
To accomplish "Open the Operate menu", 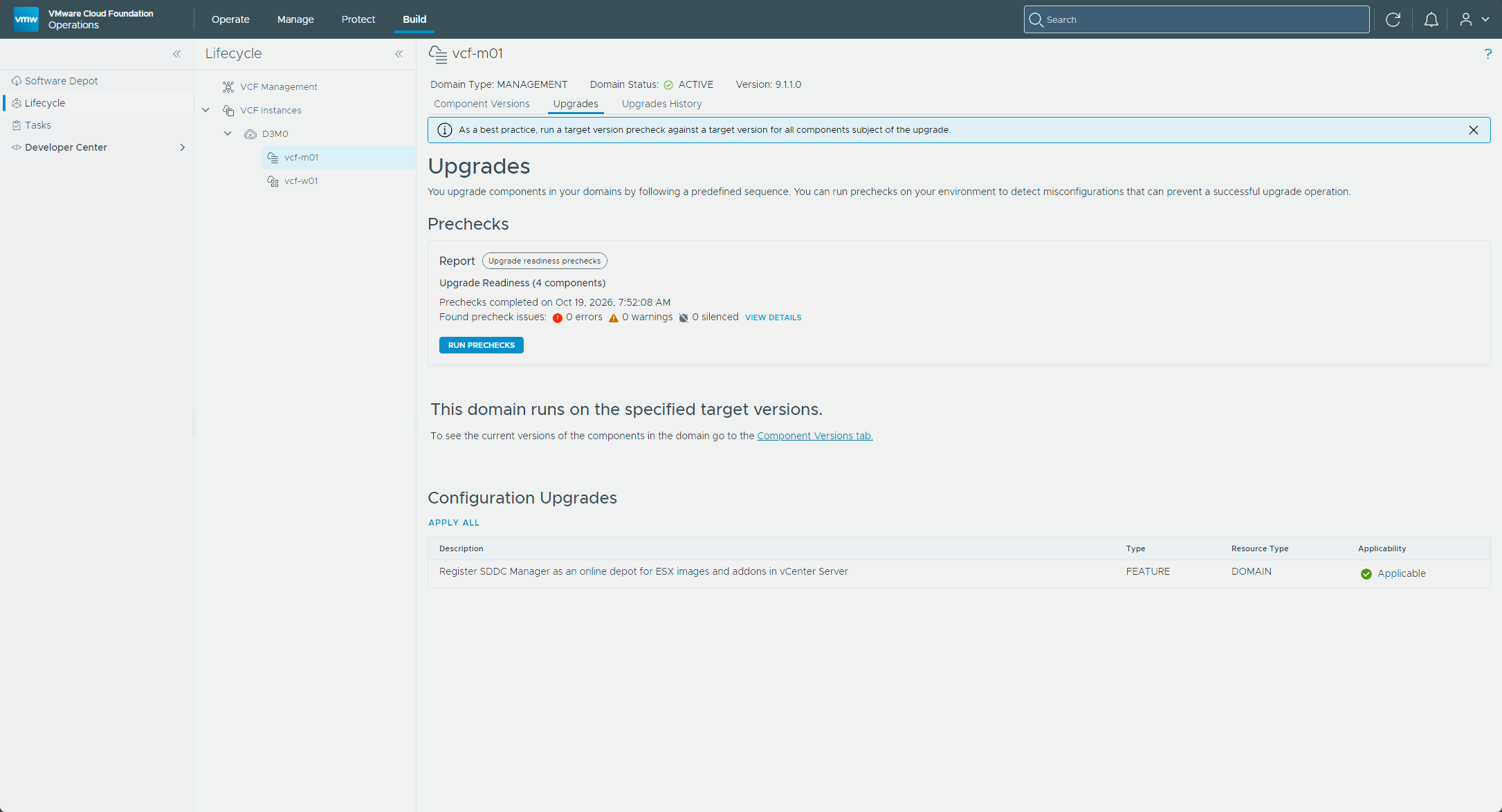I will point(230,19).
